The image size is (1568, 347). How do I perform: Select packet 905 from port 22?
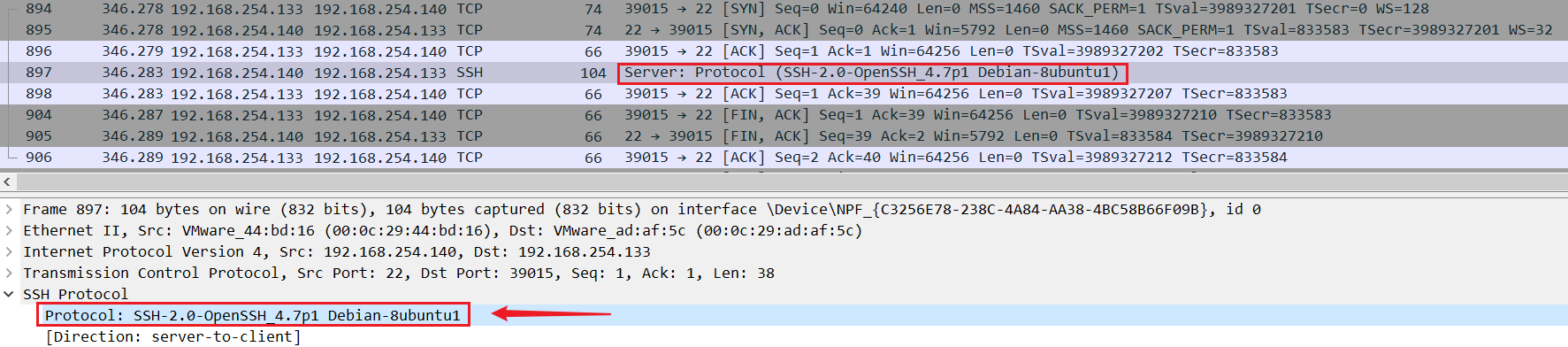point(784,136)
